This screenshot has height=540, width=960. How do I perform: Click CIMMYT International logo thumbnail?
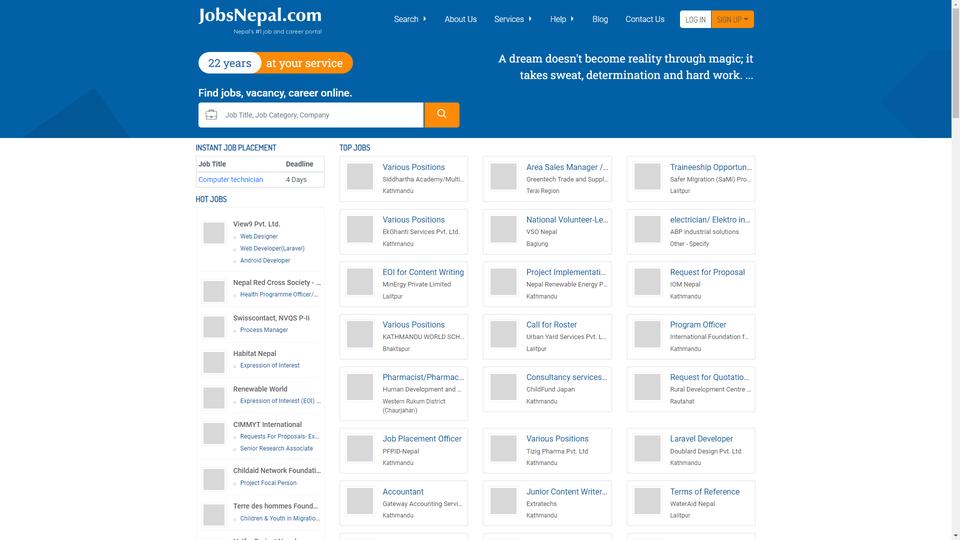[x=214, y=433]
